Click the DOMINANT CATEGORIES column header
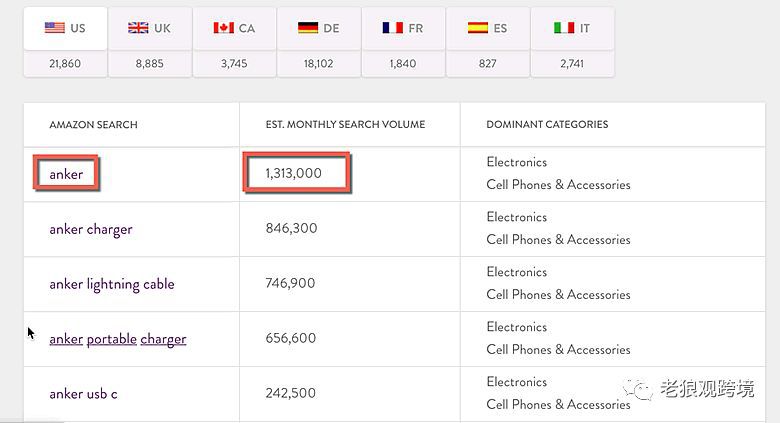Image resolution: width=780 pixels, height=423 pixels. pos(547,124)
